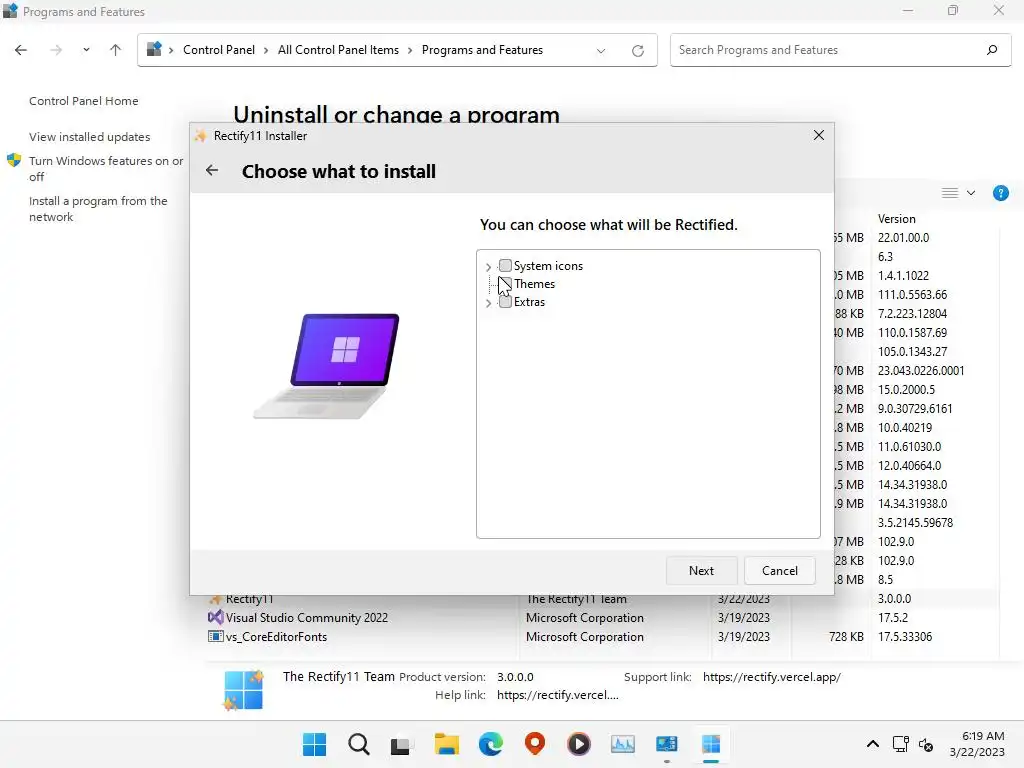The image size is (1024, 768).
Task: Refresh the Programs and Features list
Action: pos(638,50)
